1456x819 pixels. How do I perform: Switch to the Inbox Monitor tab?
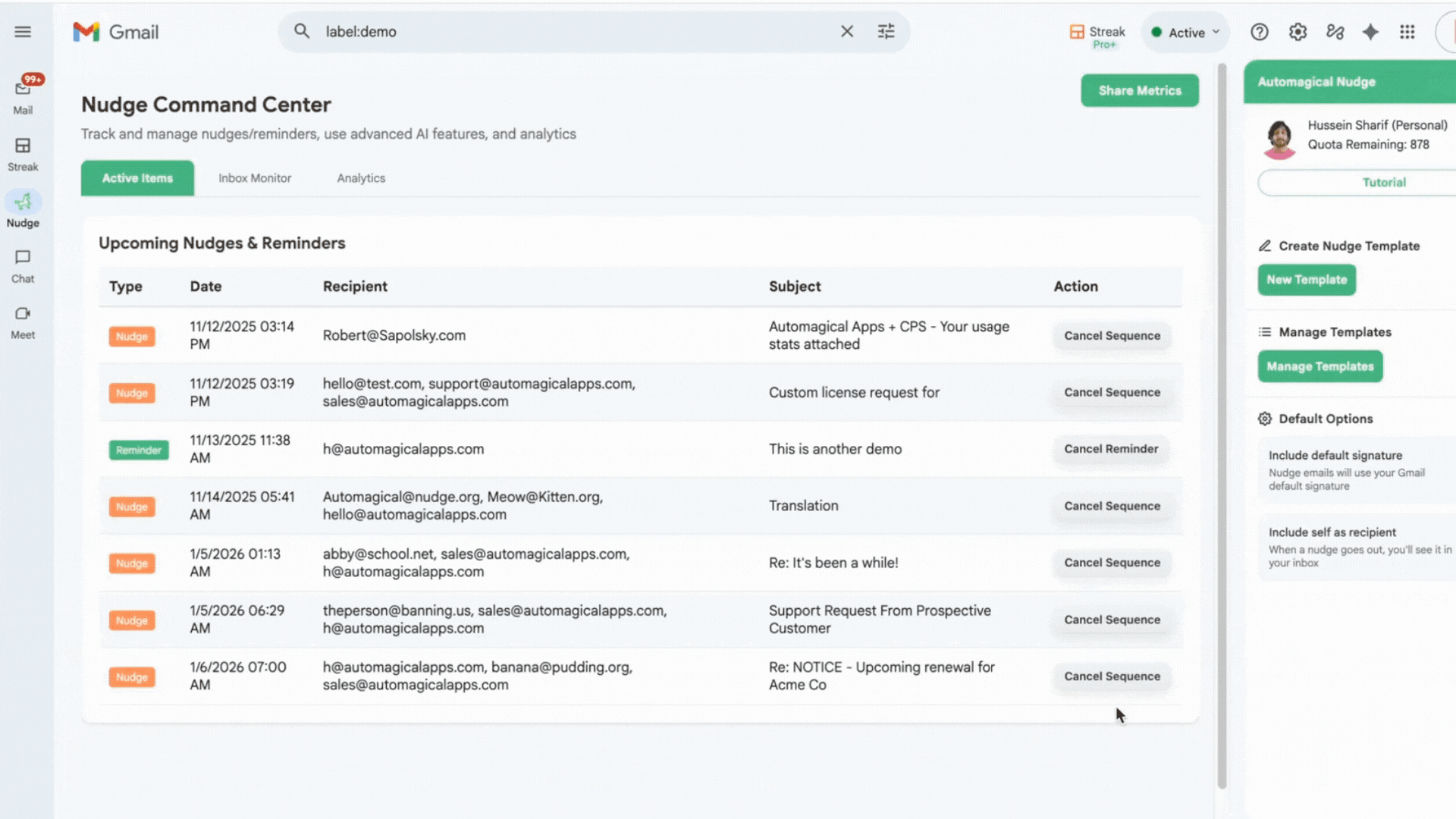pyautogui.click(x=255, y=177)
